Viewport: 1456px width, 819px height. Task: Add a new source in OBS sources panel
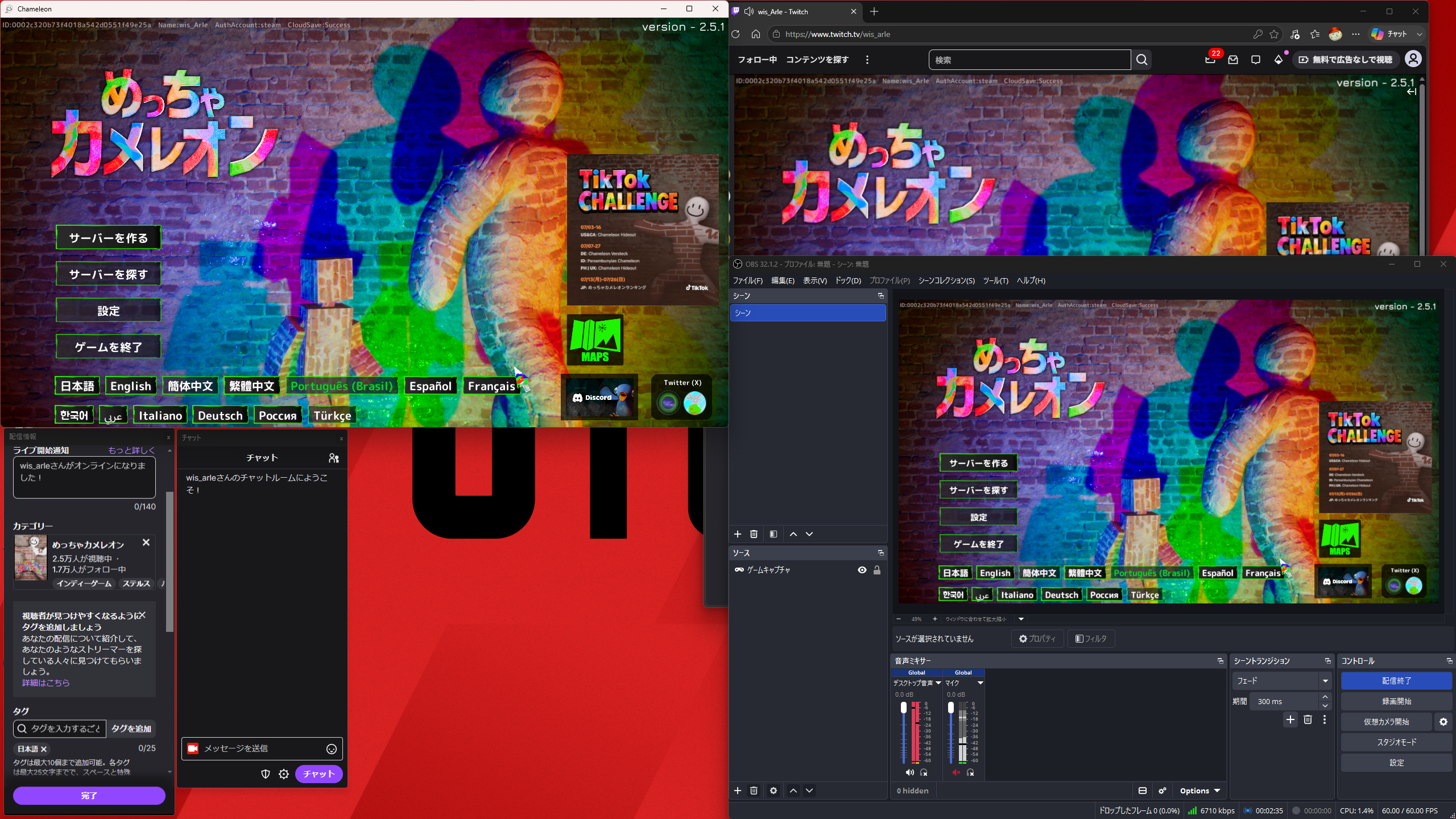(x=738, y=791)
